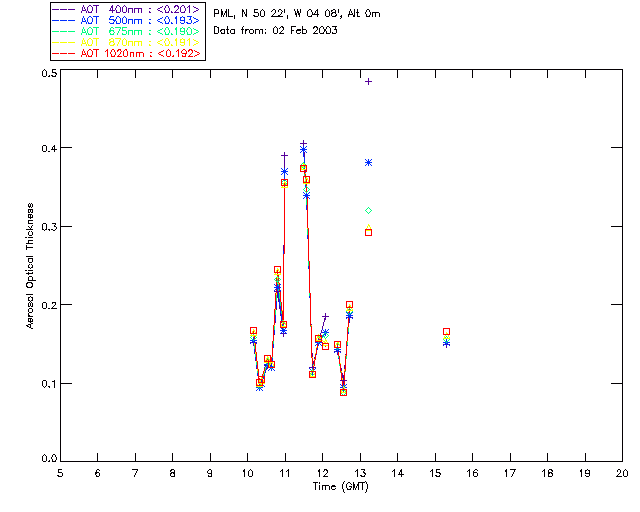Click the isolated red square marker near 0.29
The width and height of the screenshot is (640, 512).
(x=369, y=233)
